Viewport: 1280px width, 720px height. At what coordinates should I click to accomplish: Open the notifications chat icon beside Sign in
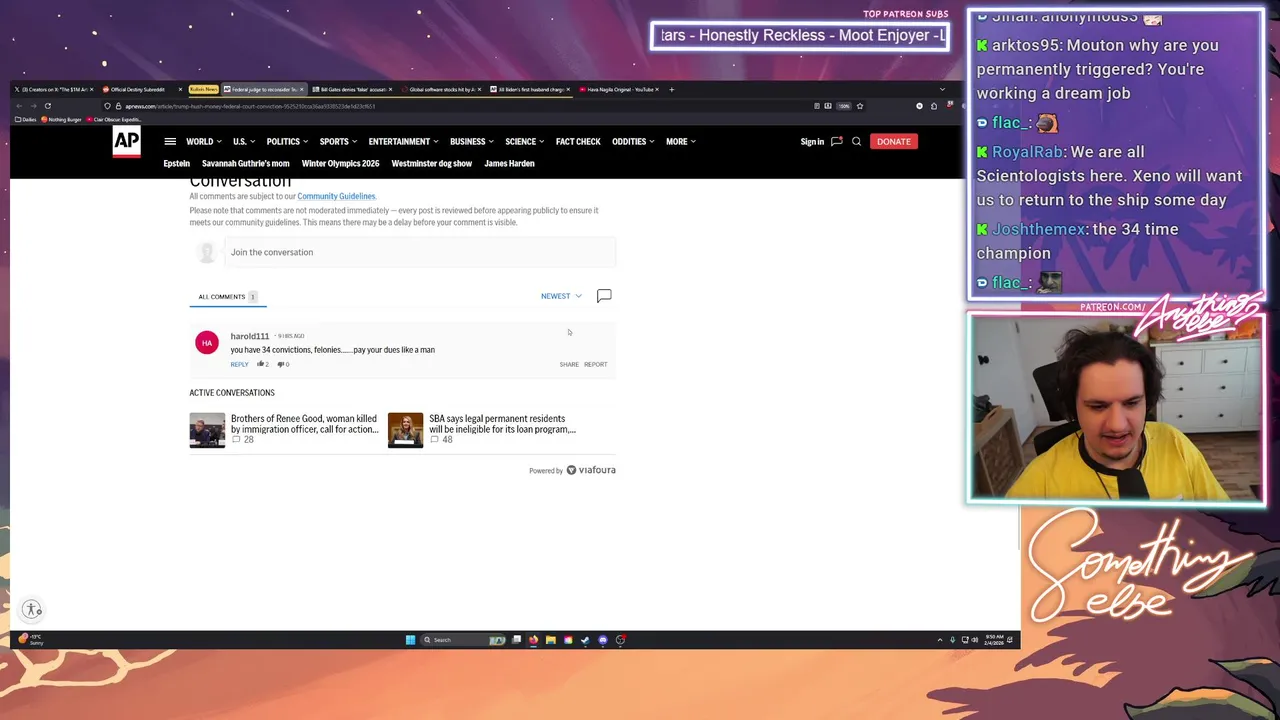837,142
